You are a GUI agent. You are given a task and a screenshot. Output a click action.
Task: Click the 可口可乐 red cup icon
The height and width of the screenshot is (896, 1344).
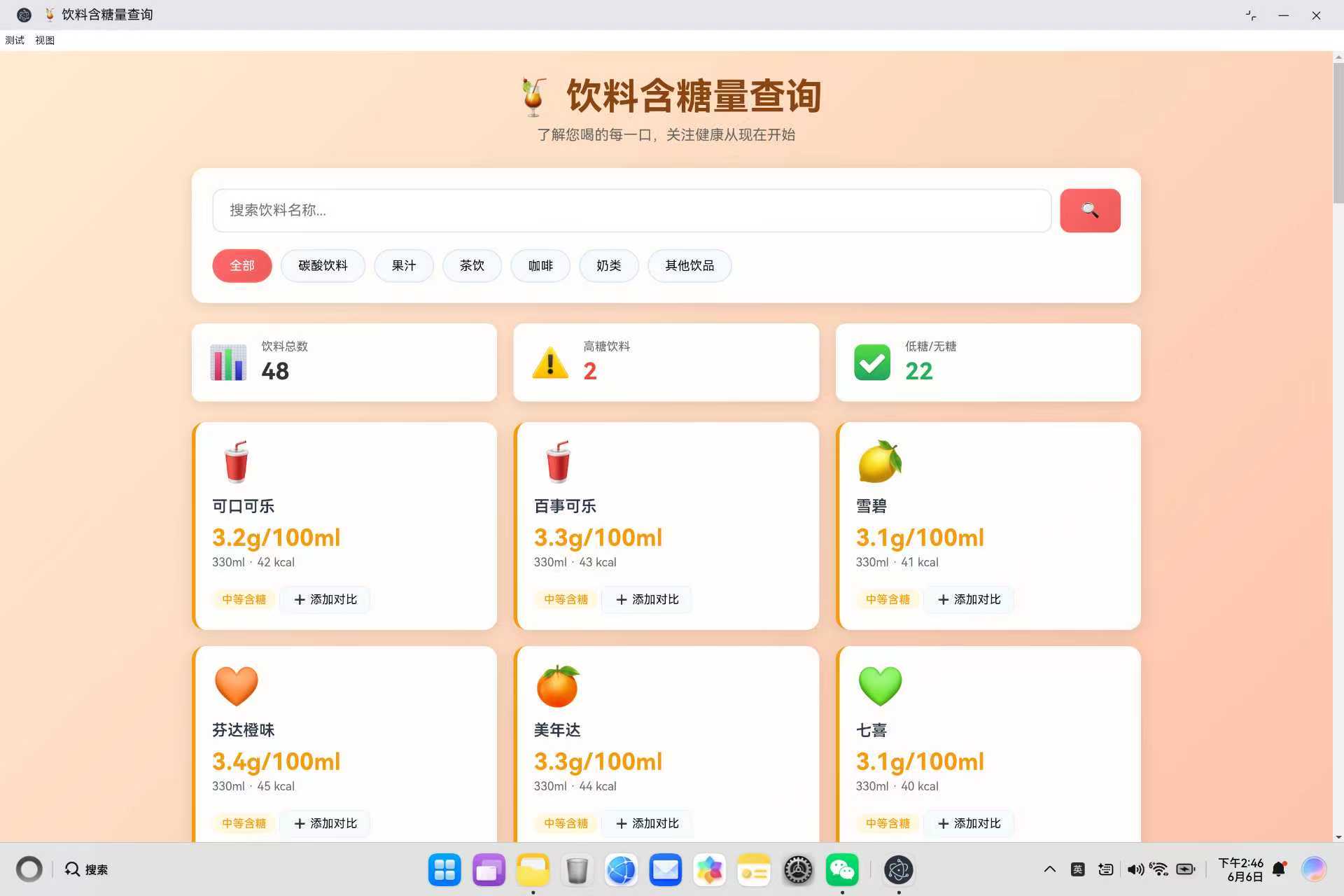236,461
